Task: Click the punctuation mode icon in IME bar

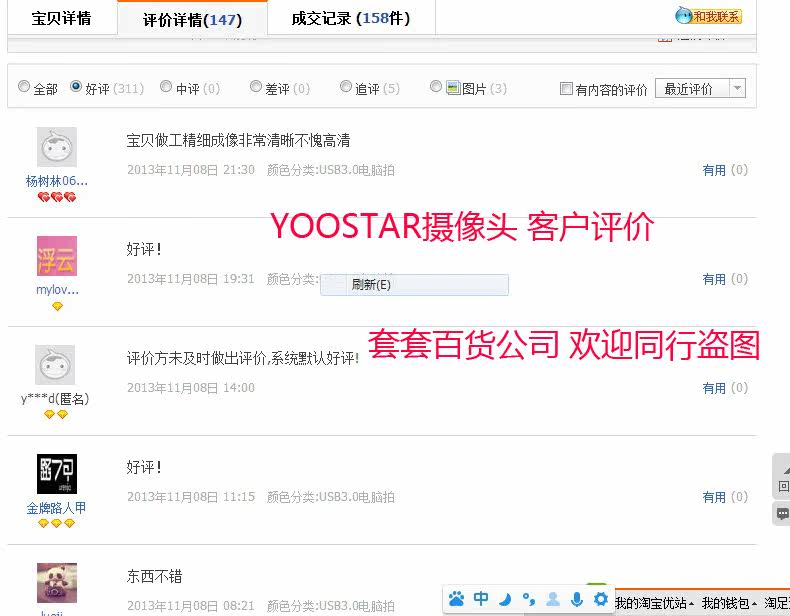Action: (529, 599)
